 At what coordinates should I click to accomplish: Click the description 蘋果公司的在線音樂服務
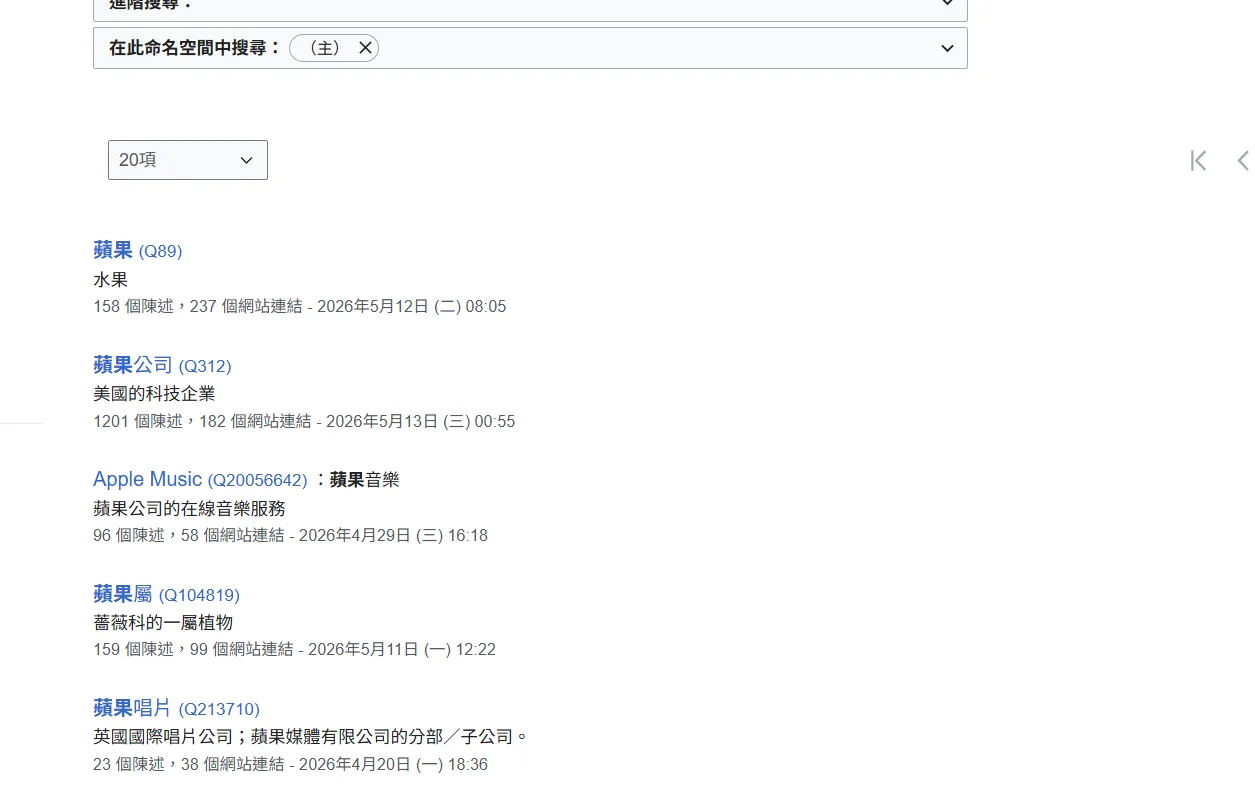tap(189, 508)
